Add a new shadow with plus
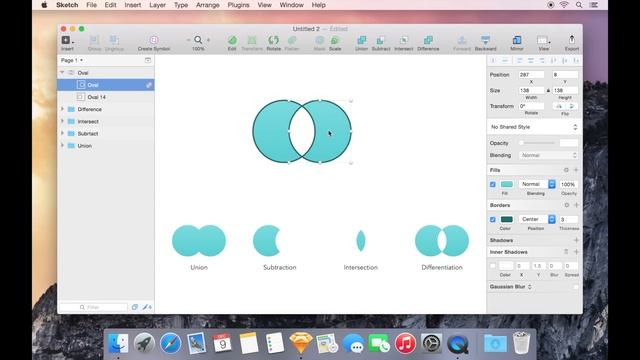 pyautogui.click(x=576, y=240)
